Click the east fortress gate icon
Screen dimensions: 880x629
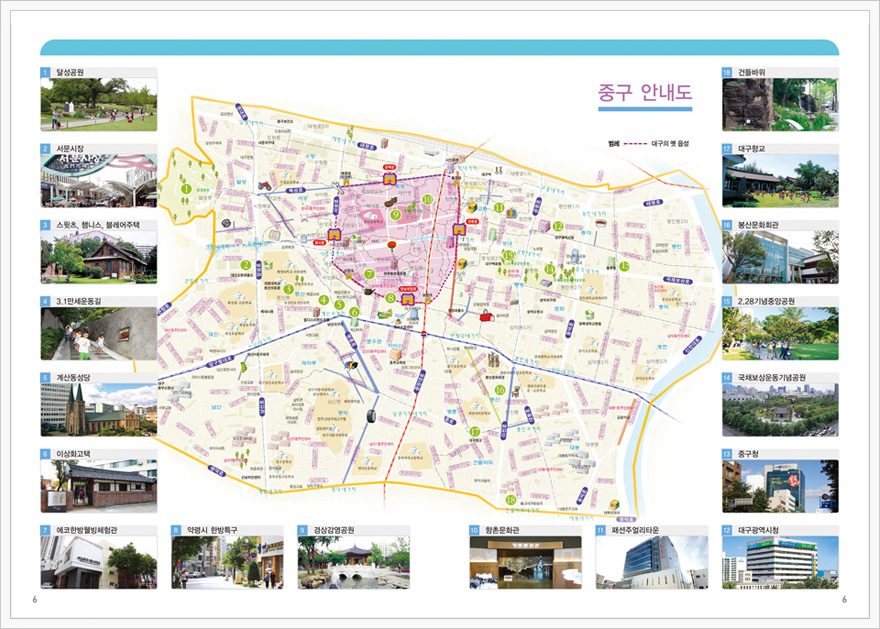click(459, 229)
